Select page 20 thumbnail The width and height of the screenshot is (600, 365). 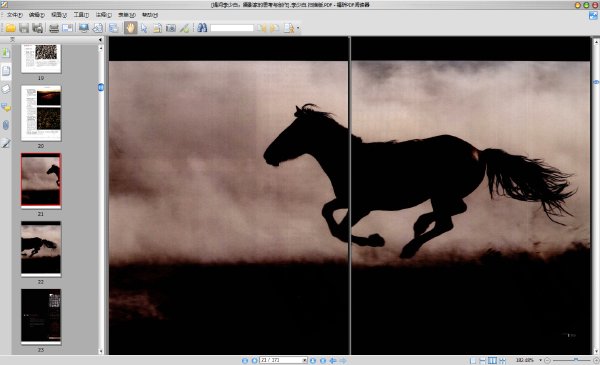[41, 113]
